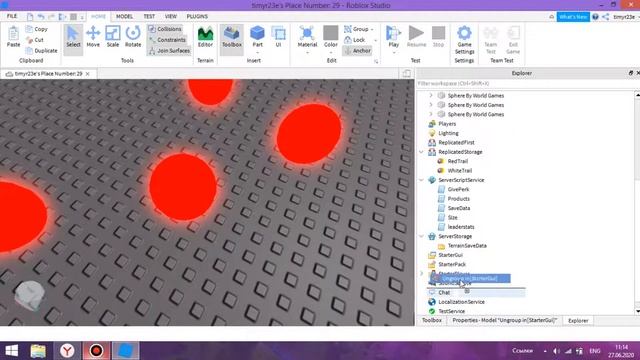640x360 pixels.
Task: Select WhiteTrail in Explorer
Action: tap(460, 171)
